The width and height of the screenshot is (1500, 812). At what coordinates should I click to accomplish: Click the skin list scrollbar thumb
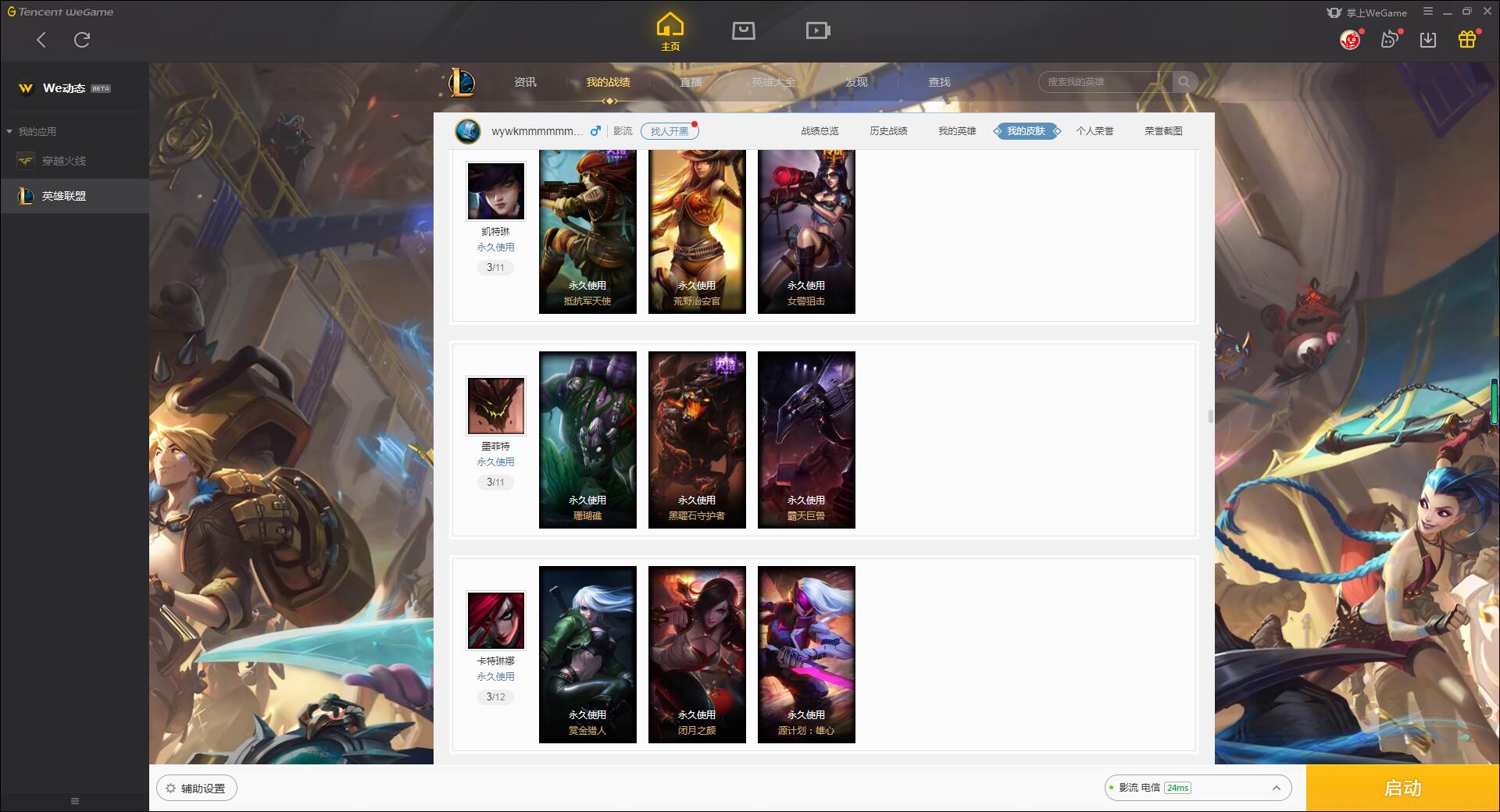[x=1211, y=416]
